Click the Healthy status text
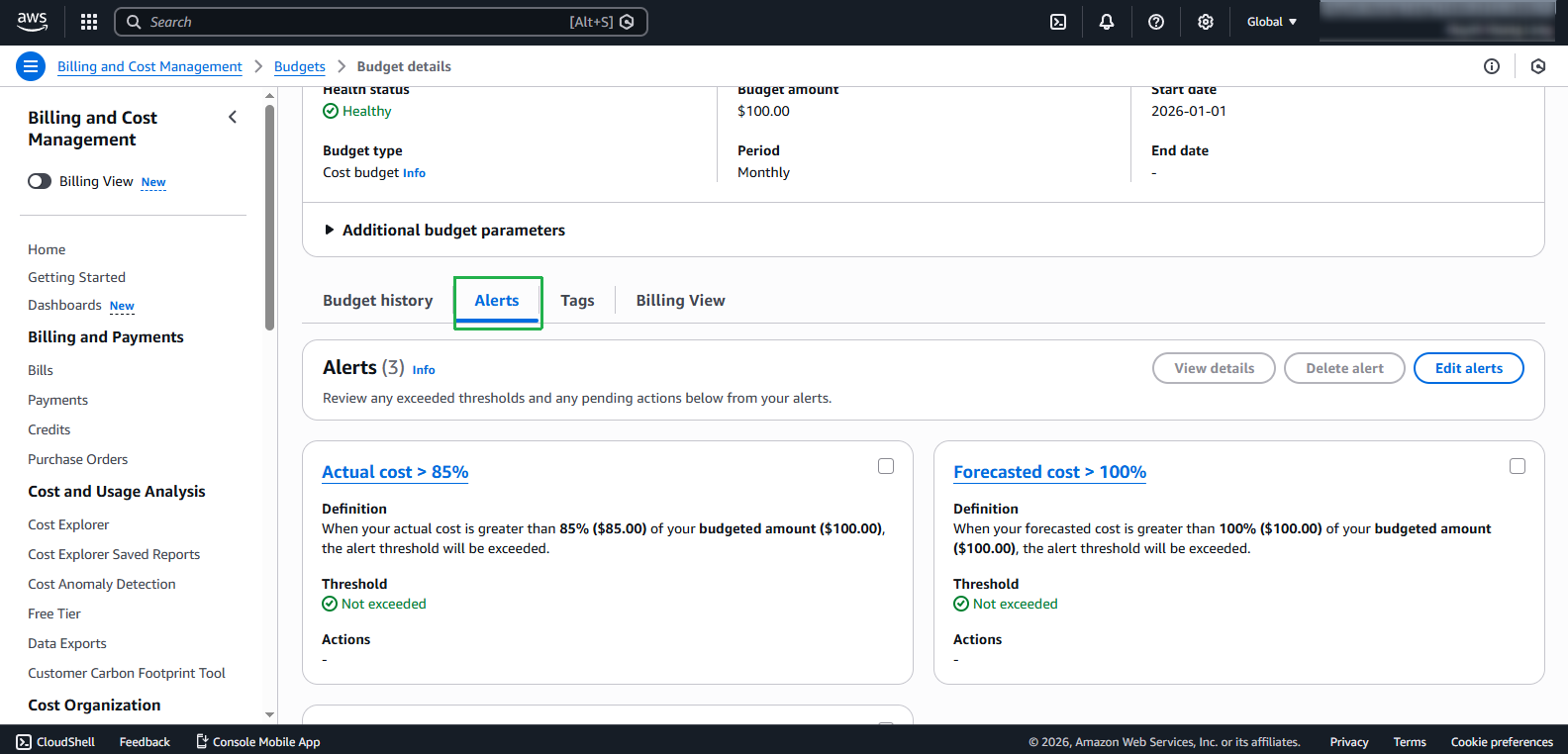This screenshot has height=754, width=1568. pos(366,111)
